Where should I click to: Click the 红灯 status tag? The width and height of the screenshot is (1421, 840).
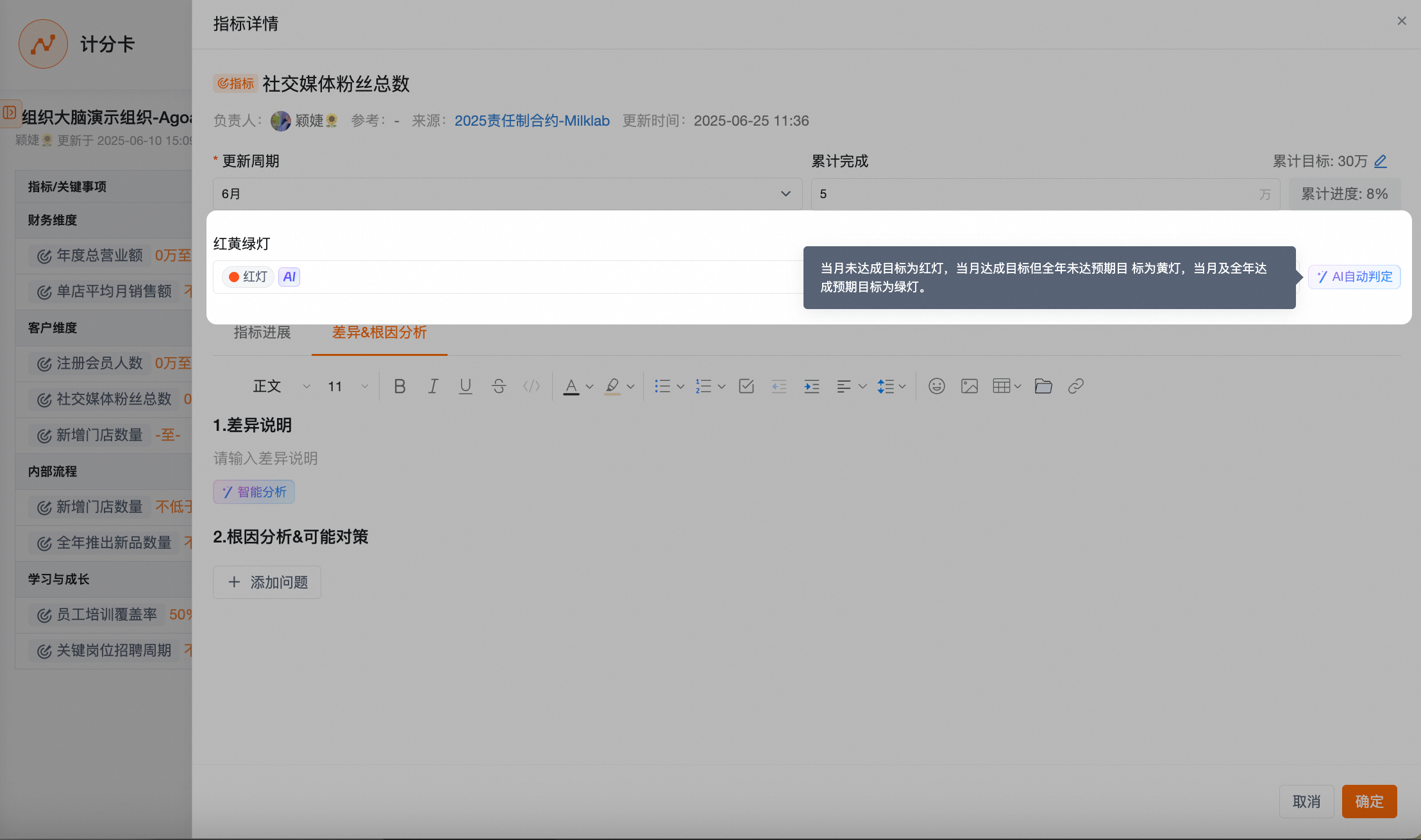tap(248, 277)
